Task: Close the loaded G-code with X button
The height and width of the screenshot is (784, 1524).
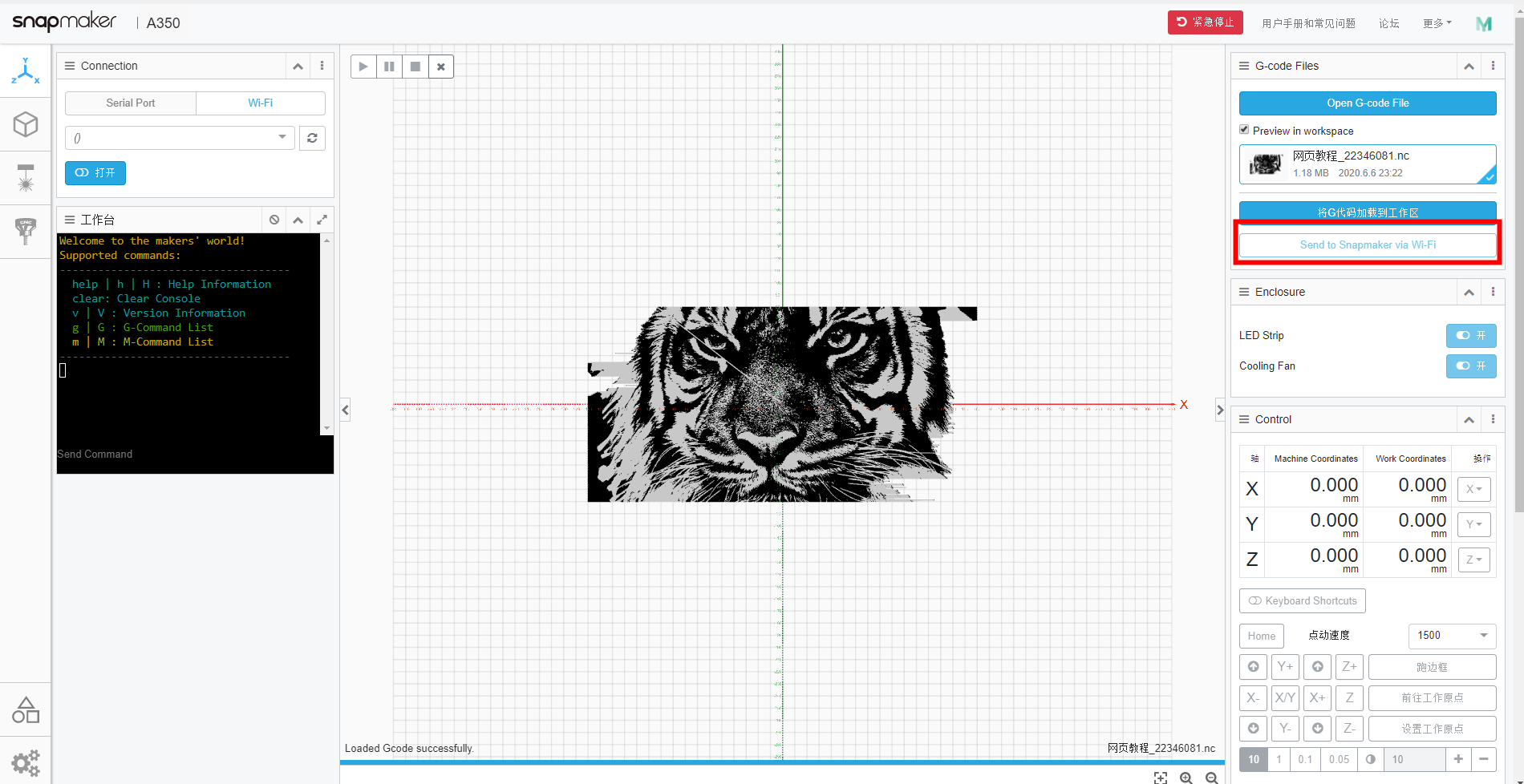Action: 440,67
